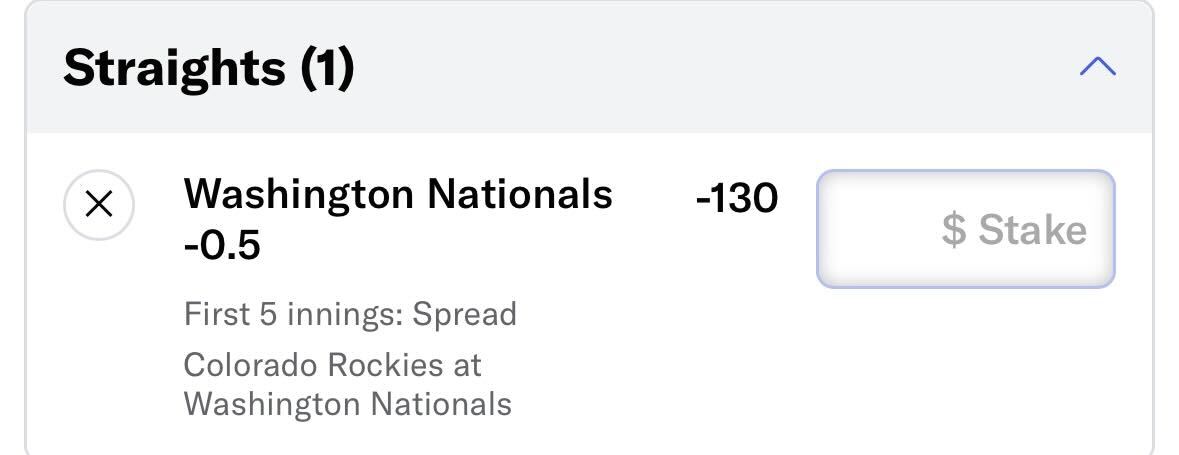1179x455 pixels.
Task: Click the word "Stake" placeholder text
Action: [1032, 229]
